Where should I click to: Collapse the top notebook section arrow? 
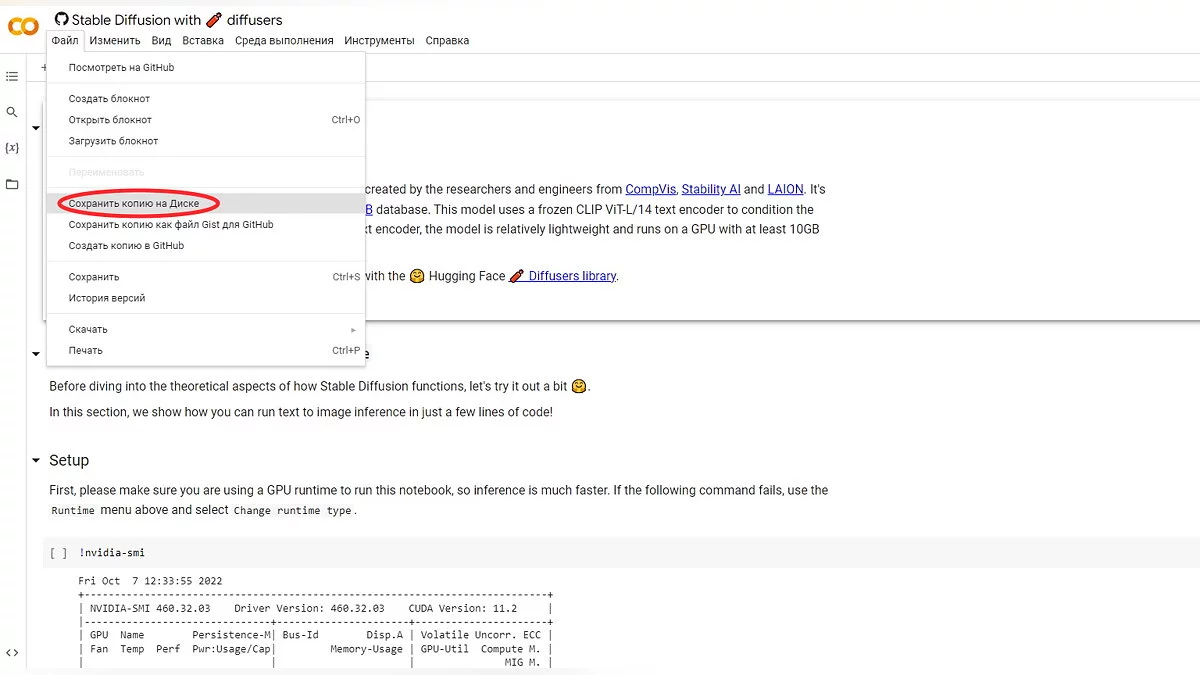(36, 128)
